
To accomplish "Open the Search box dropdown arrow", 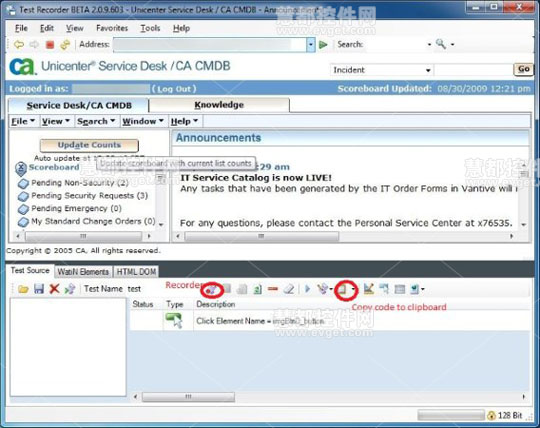I will pyautogui.click(x=429, y=44).
